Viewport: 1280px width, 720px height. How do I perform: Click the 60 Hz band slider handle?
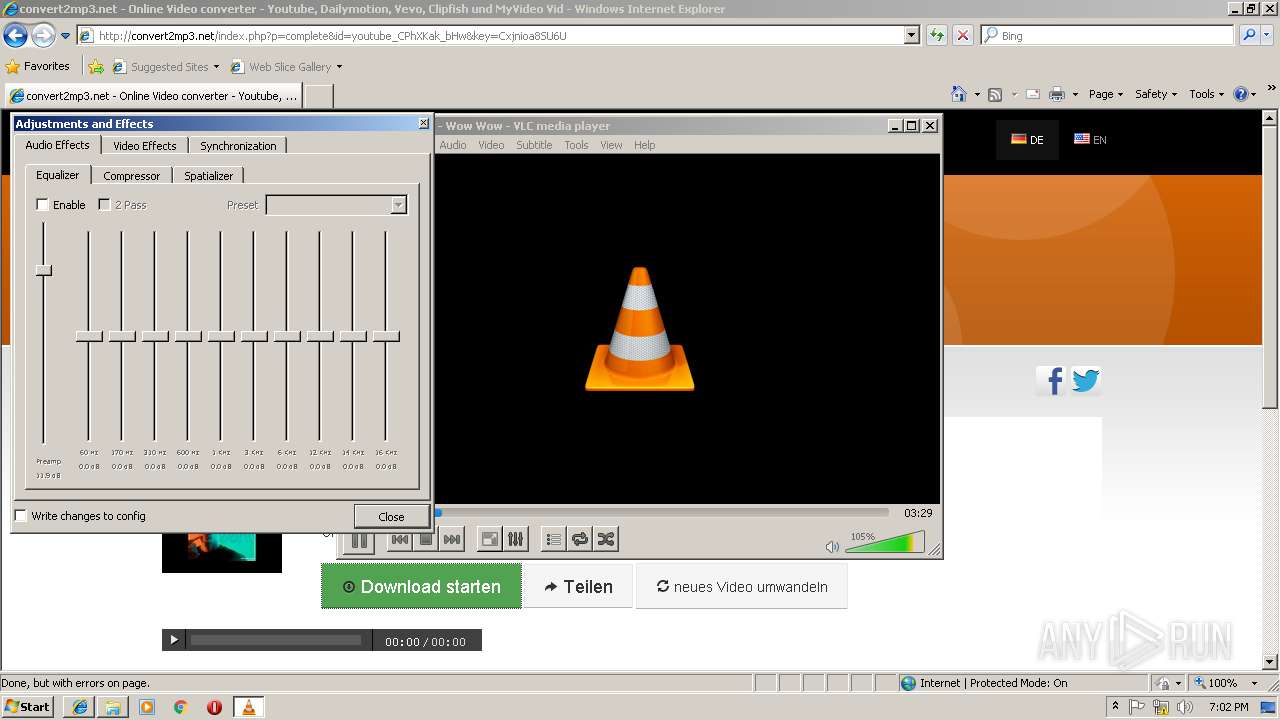tap(89, 336)
